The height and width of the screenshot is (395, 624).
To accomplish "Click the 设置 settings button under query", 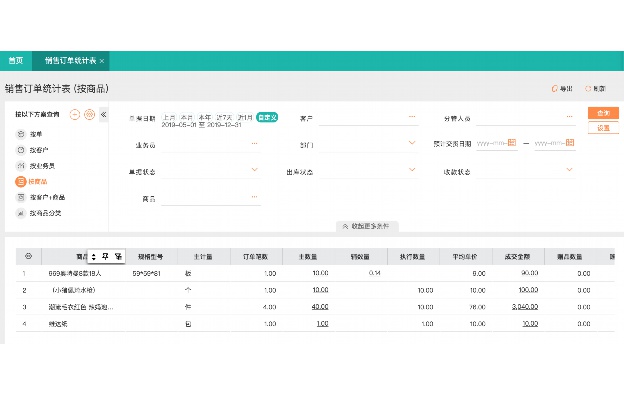I will tap(603, 128).
